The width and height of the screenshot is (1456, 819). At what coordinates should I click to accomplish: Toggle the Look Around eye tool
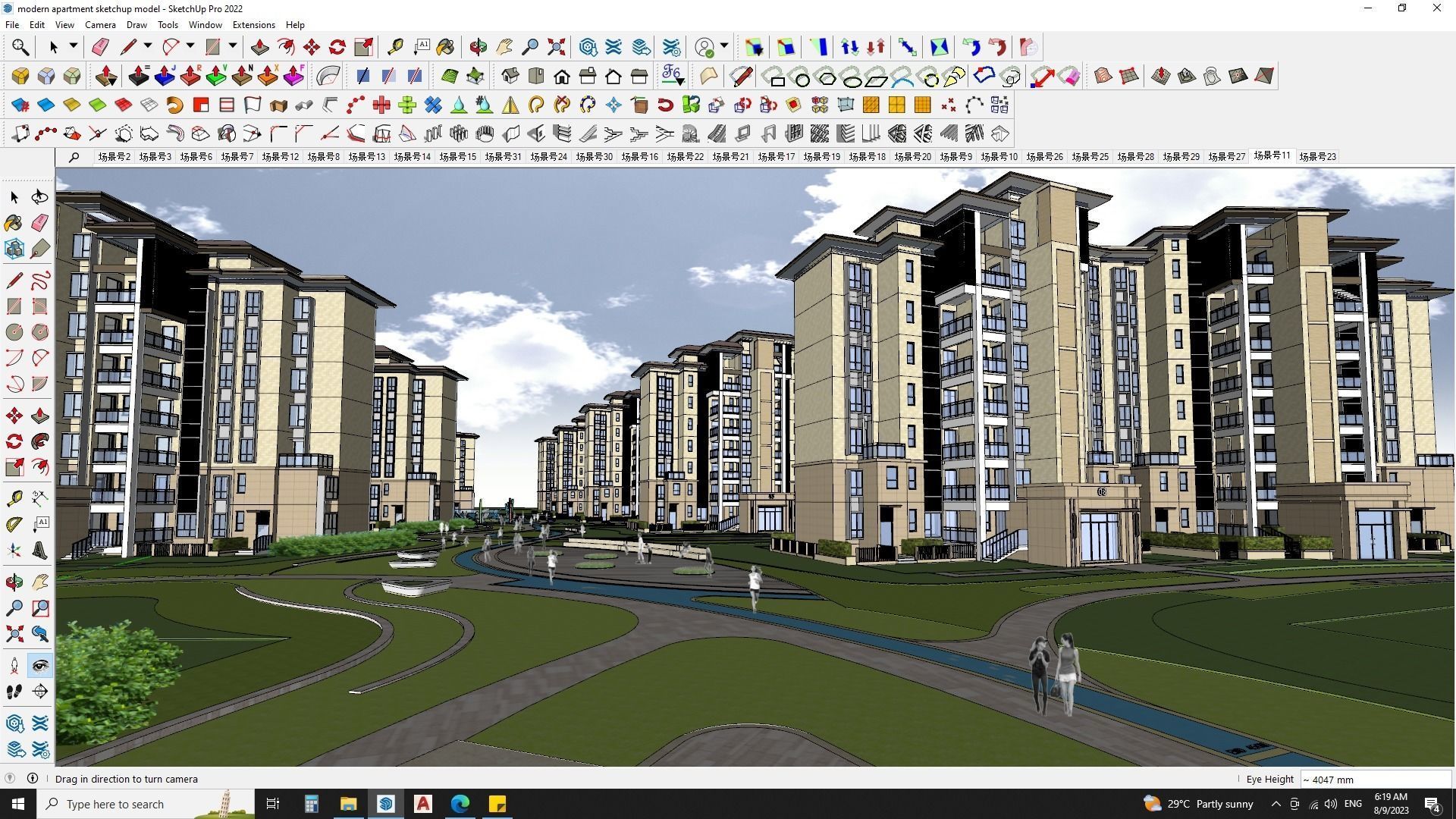(x=40, y=666)
